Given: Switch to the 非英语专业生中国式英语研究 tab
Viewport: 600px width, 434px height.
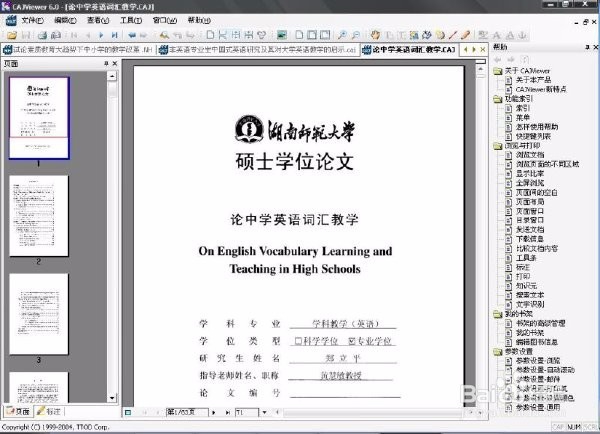Looking at the screenshot, I should coord(258,50).
